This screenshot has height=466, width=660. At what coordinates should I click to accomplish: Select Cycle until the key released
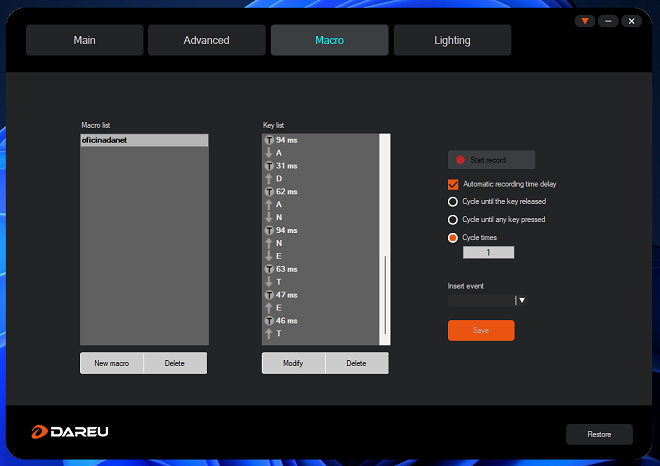[453, 201]
